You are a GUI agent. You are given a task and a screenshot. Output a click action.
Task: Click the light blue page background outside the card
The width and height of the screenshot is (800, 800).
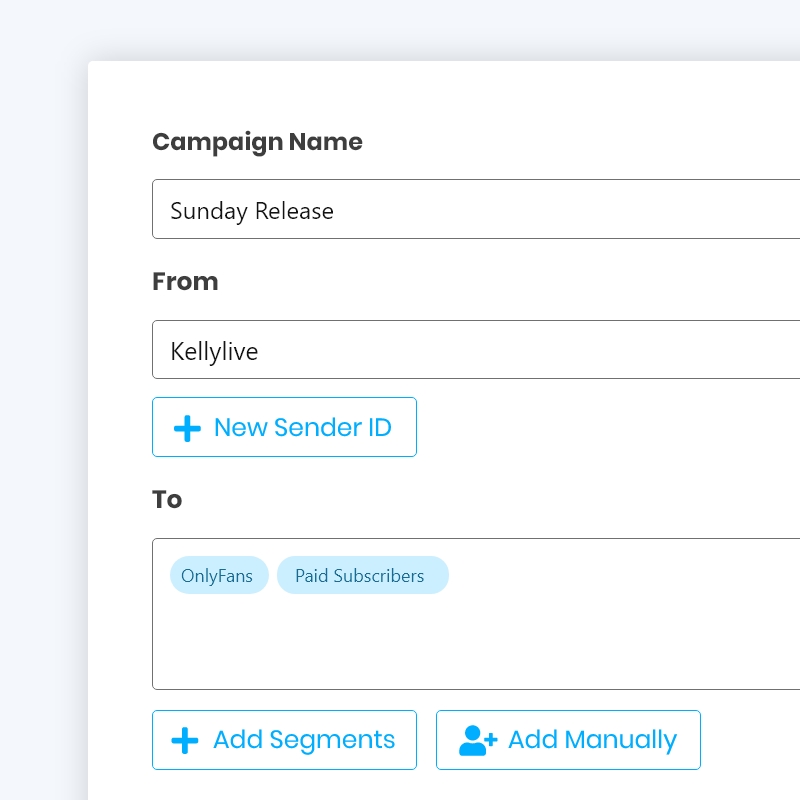[x=40, y=400]
